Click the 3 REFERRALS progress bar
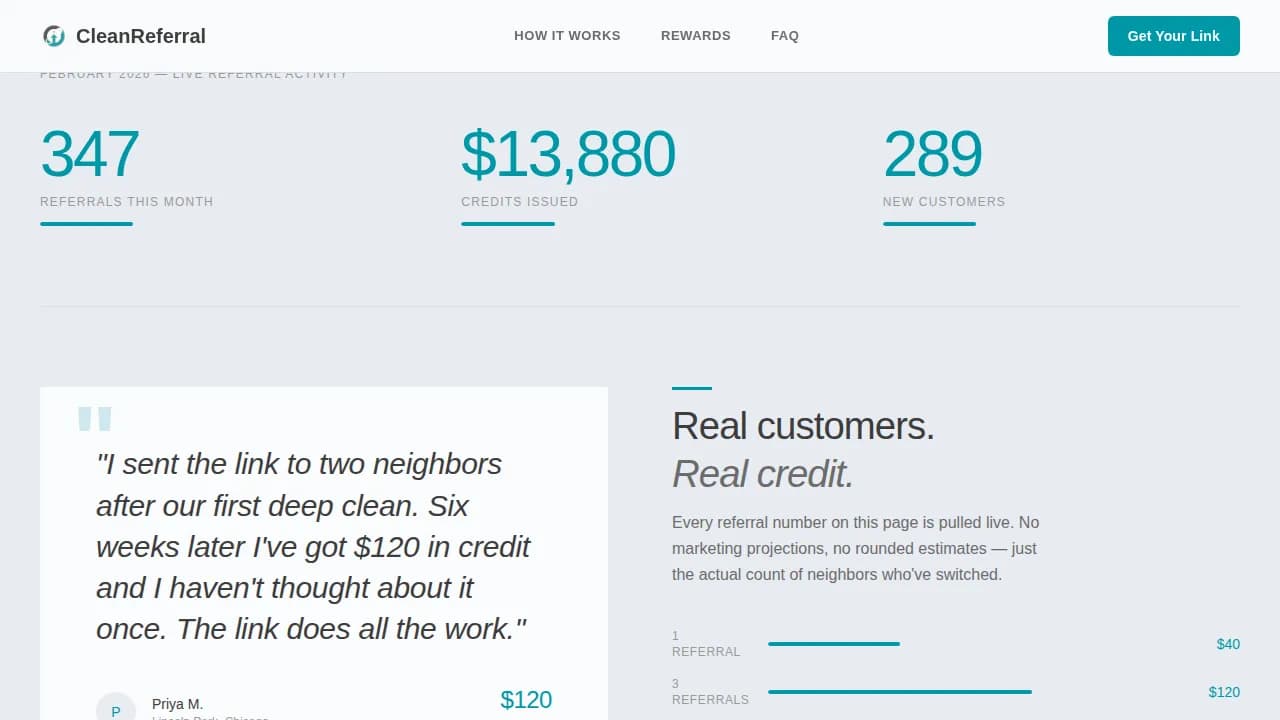Viewport: 1280px width, 720px height. [898, 691]
